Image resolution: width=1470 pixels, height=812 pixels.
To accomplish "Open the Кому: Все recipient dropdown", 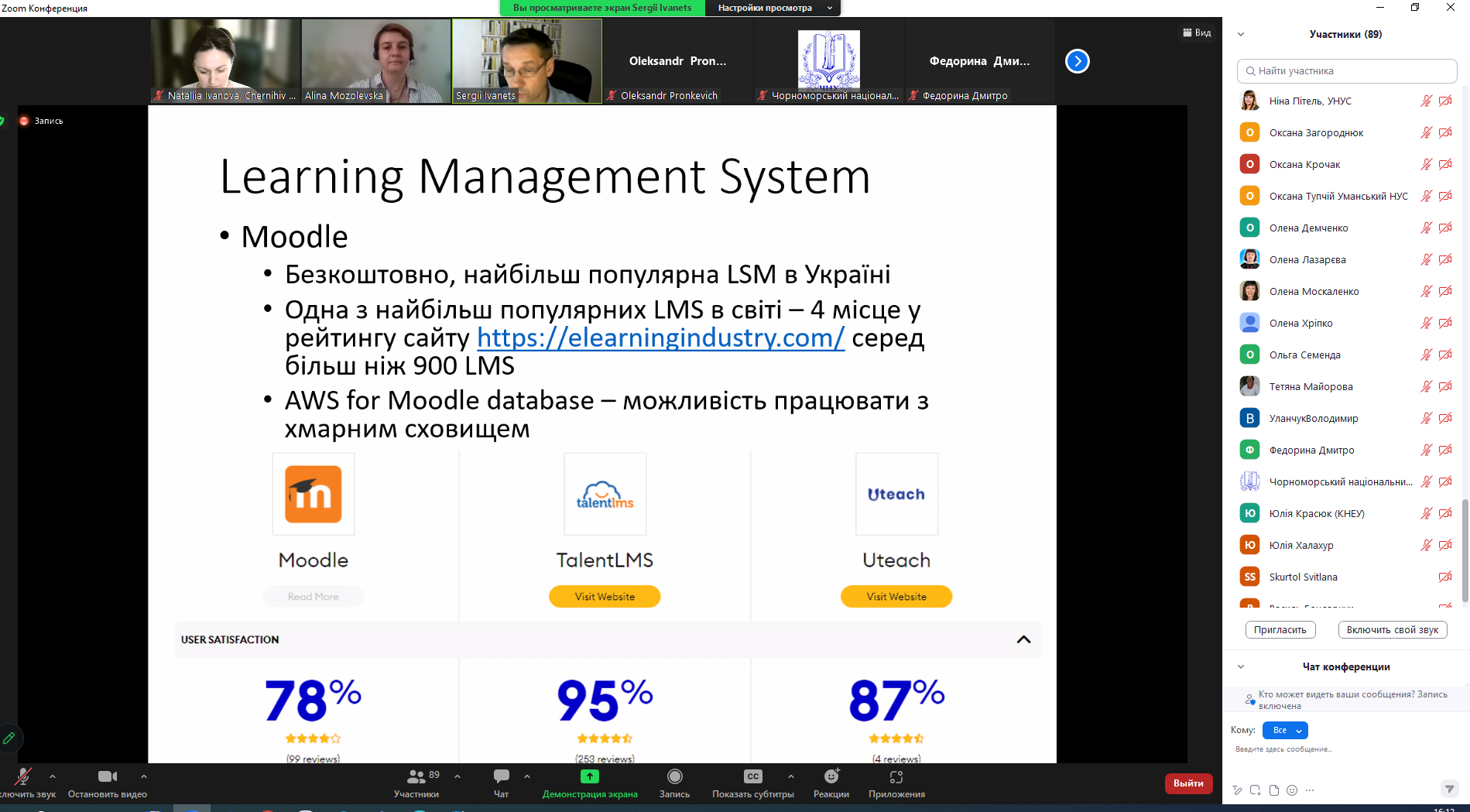I will pyautogui.click(x=1285, y=730).
